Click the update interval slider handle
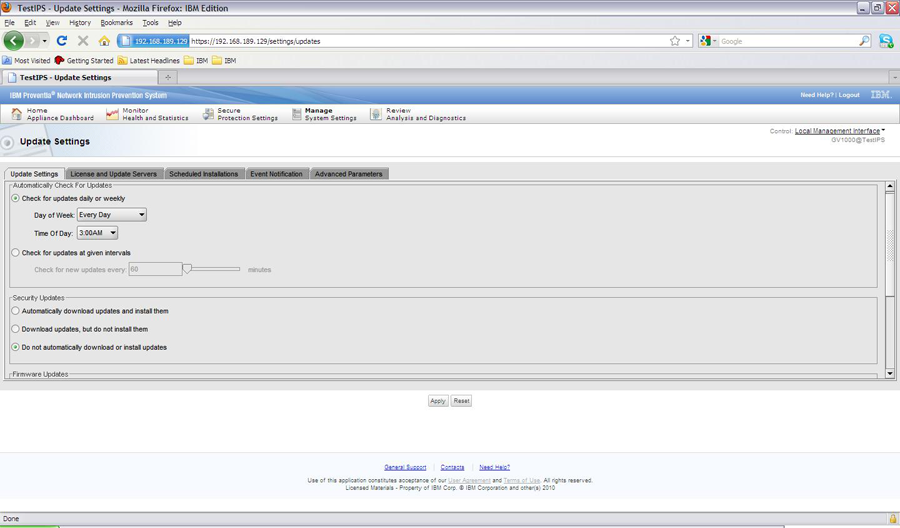 pos(187,269)
